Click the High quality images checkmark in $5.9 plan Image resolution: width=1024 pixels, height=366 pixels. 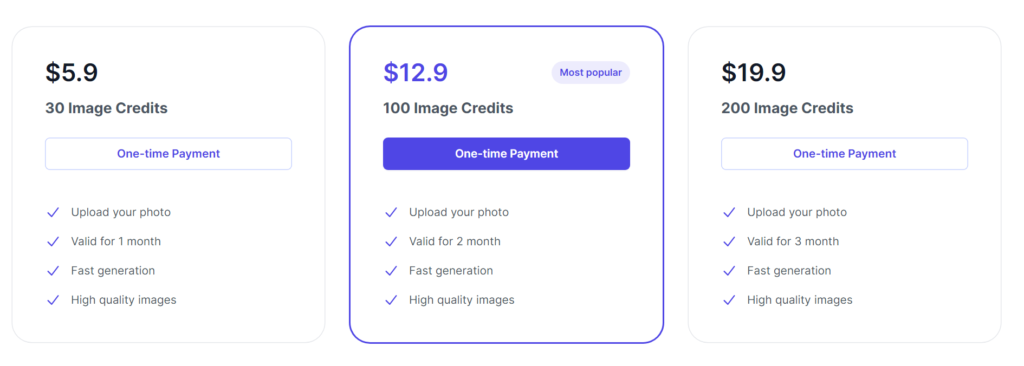click(x=53, y=300)
